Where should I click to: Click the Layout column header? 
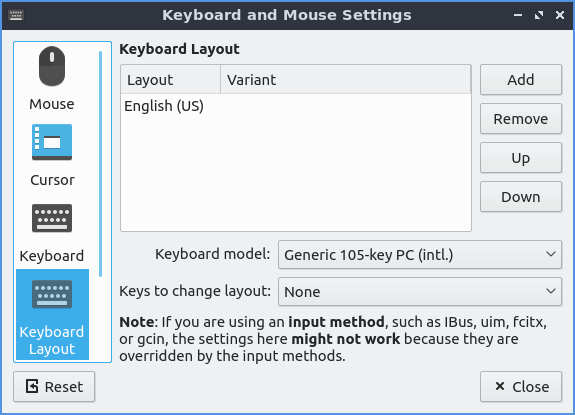point(171,80)
